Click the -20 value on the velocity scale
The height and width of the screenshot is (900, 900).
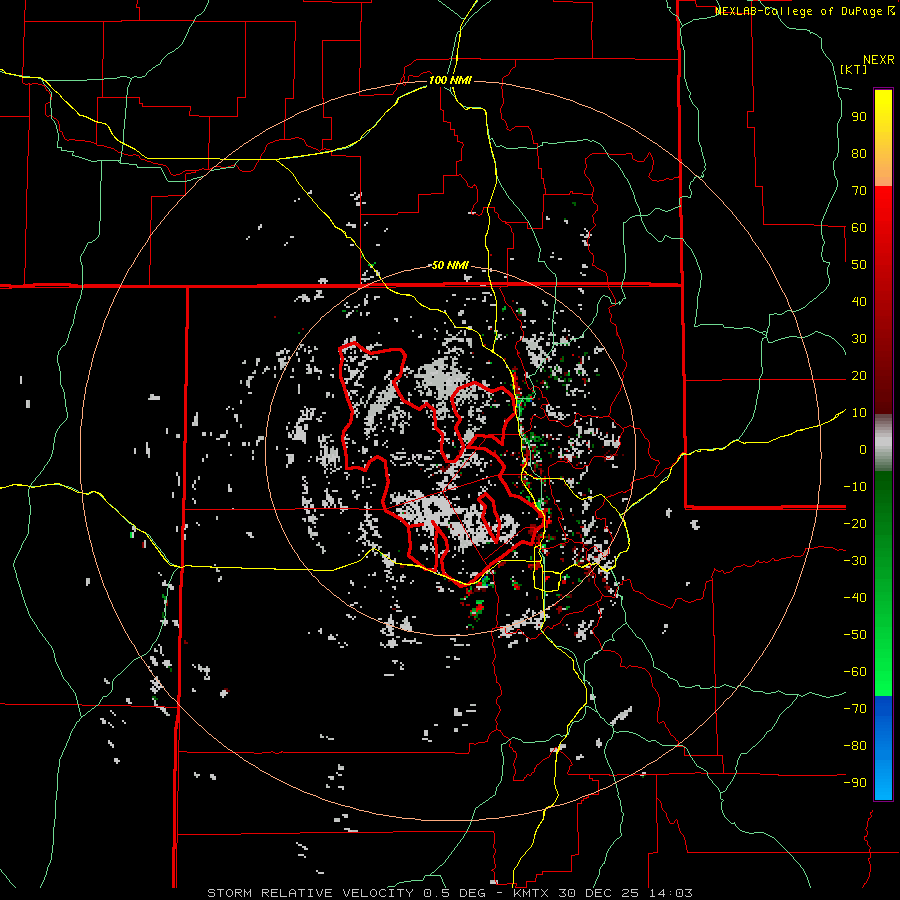[x=855, y=524]
